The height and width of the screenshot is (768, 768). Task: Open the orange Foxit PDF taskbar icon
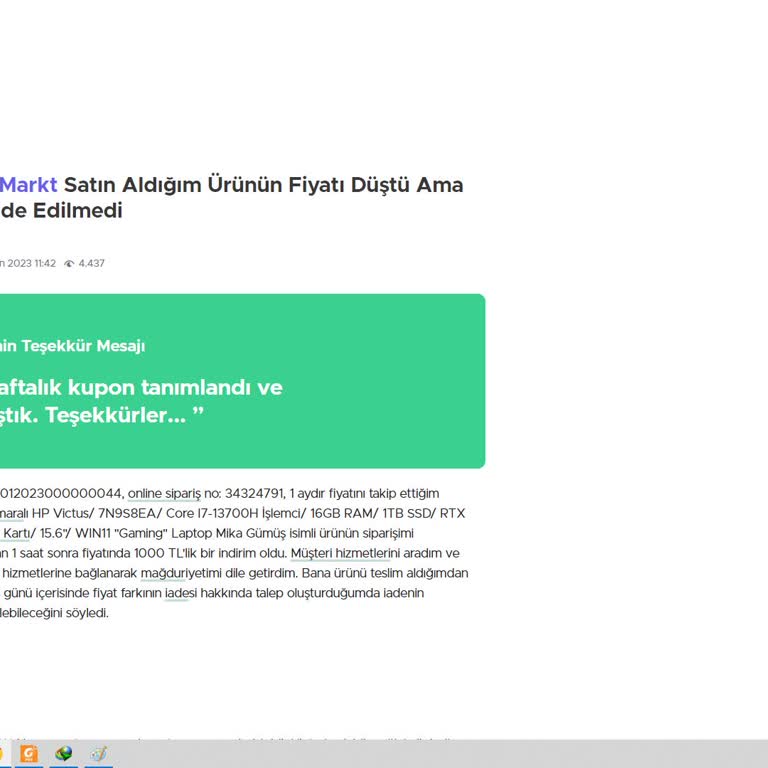[x=28, y=753]
